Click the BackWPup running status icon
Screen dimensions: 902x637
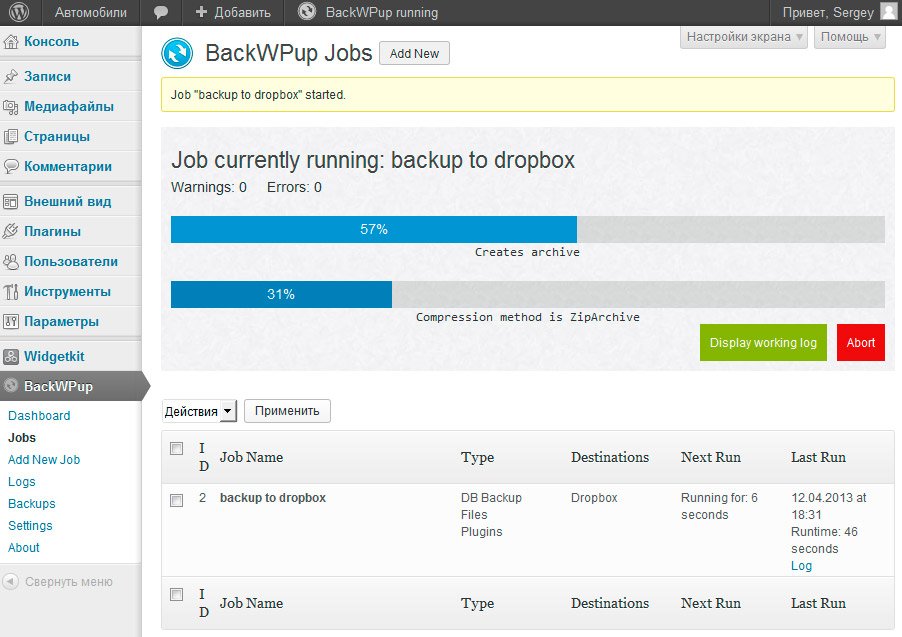coord(307,12)
